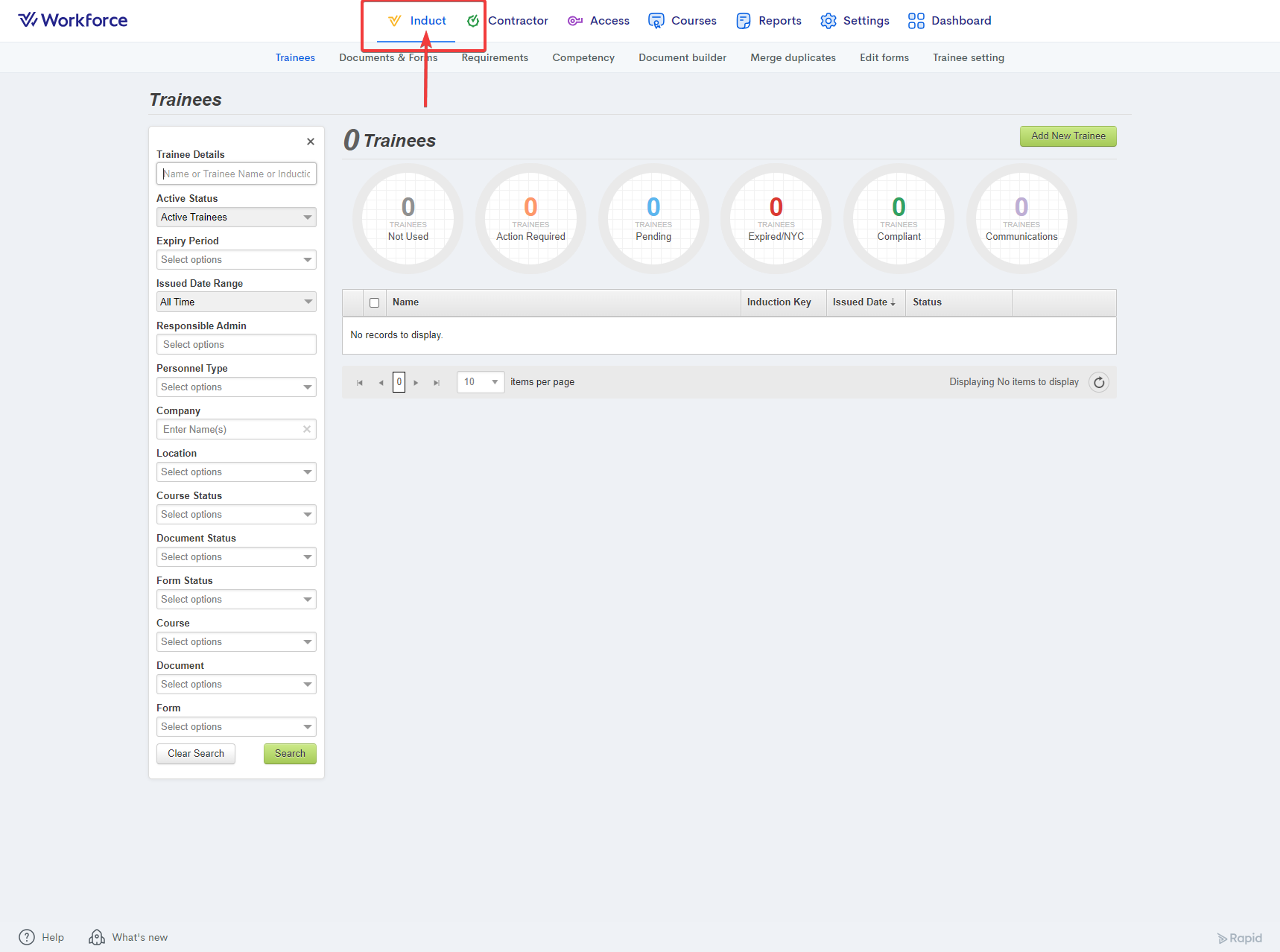Switch to the Competency tab
1280x952 pixels.
[583, 58]
